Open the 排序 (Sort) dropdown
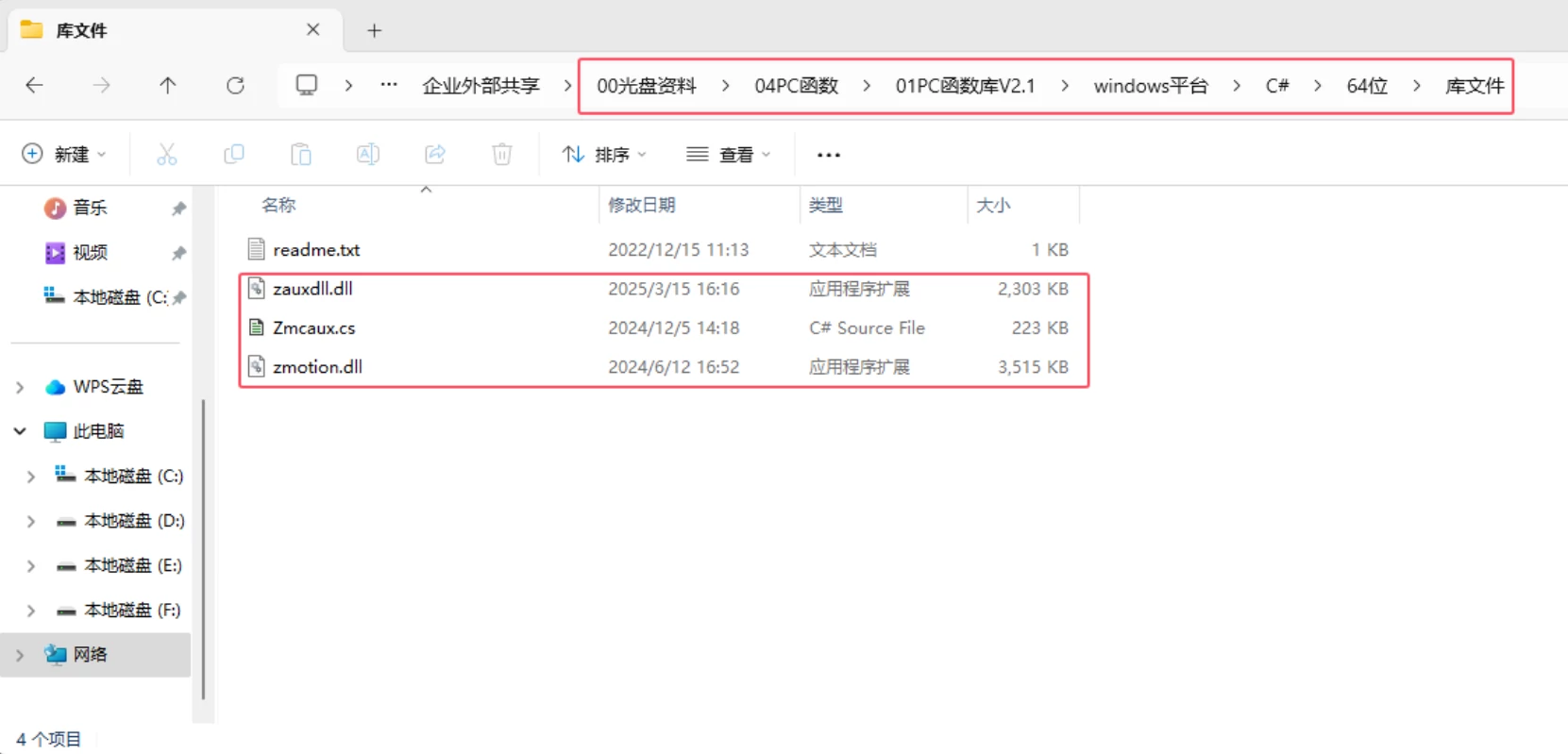 pyautogui.click(x=604, y=154)
